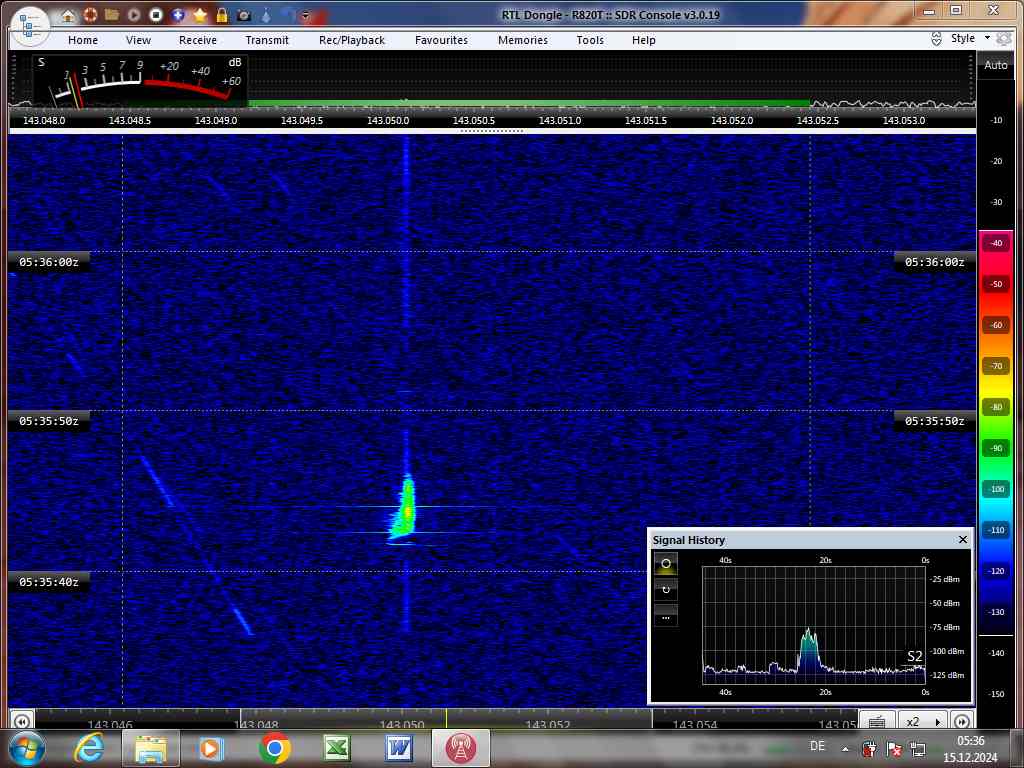Click the scroll right button on bottom span bar
The height and width of the screenshot is (768, 1024).
[x=961, y=721]
